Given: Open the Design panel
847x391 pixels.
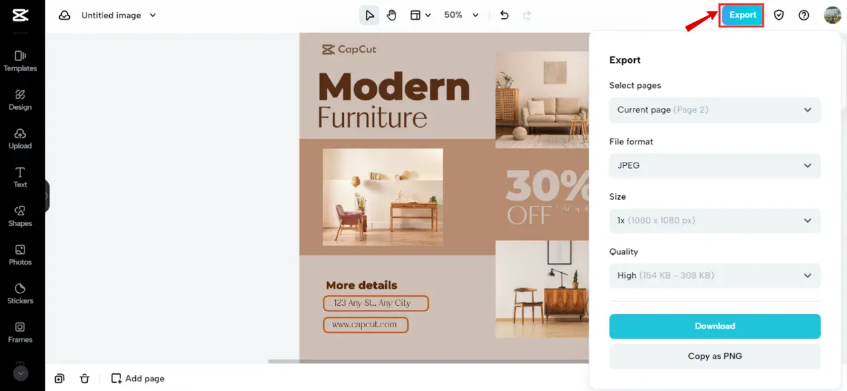Looking at the screenshot, I should (21, 100).
